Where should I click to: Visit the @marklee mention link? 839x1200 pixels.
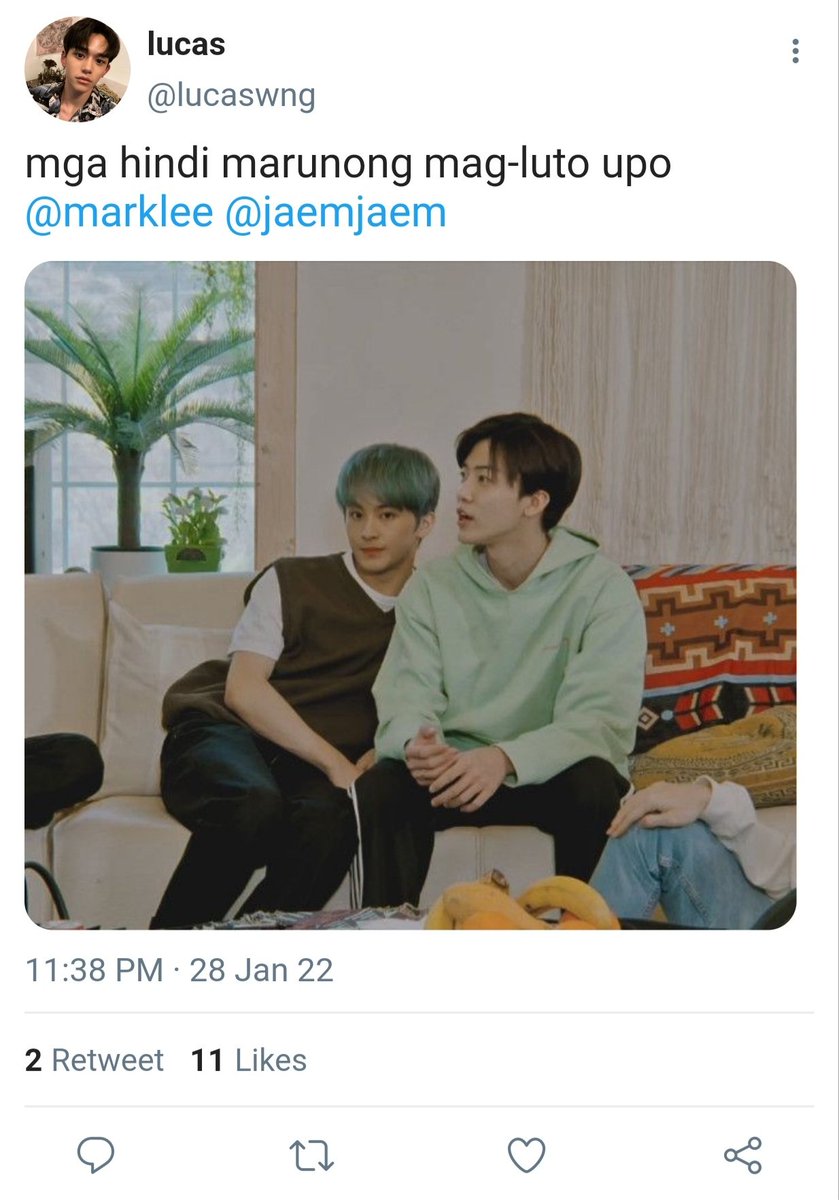119,214
